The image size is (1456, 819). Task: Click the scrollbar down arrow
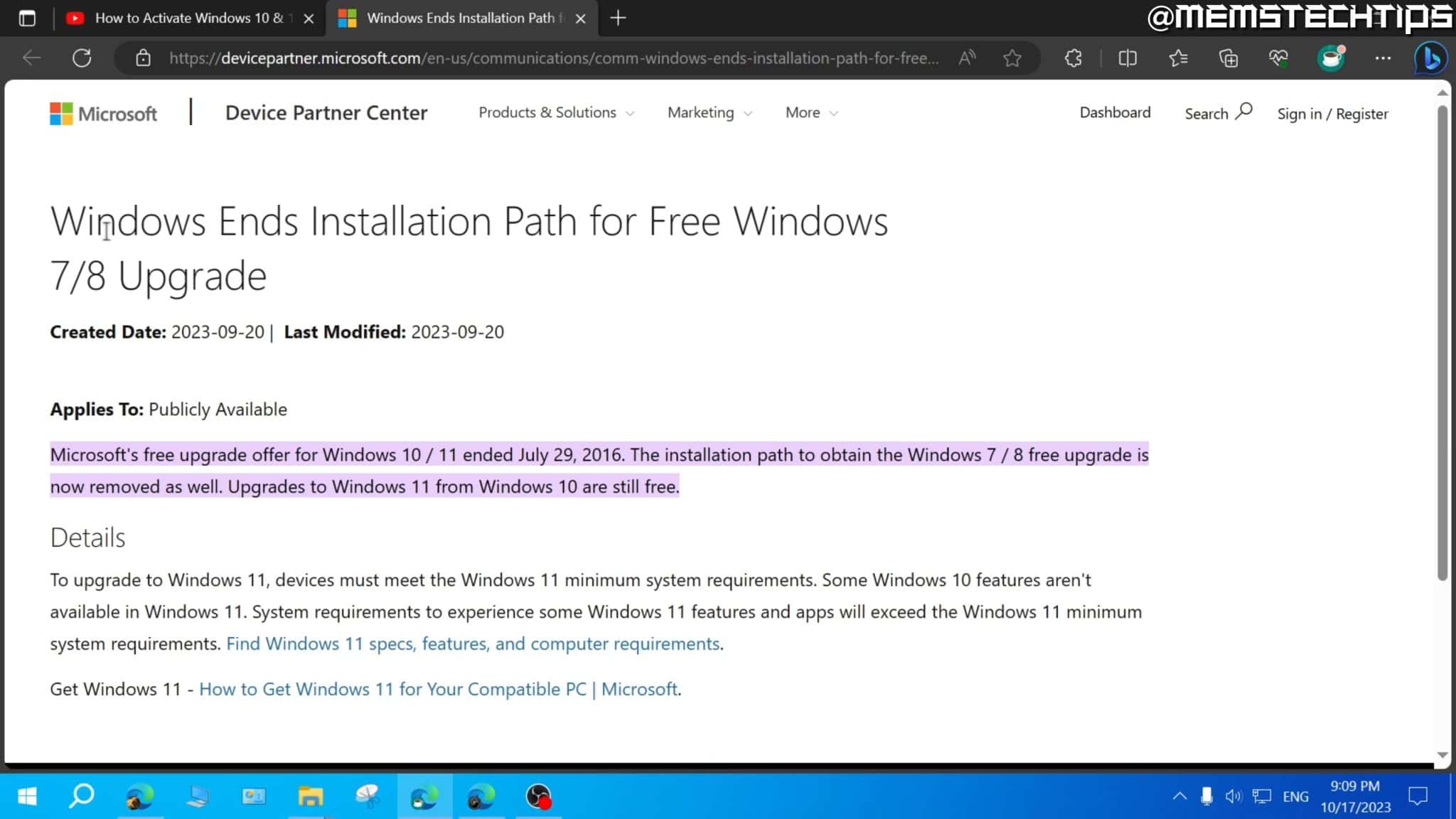(1442, 755)
